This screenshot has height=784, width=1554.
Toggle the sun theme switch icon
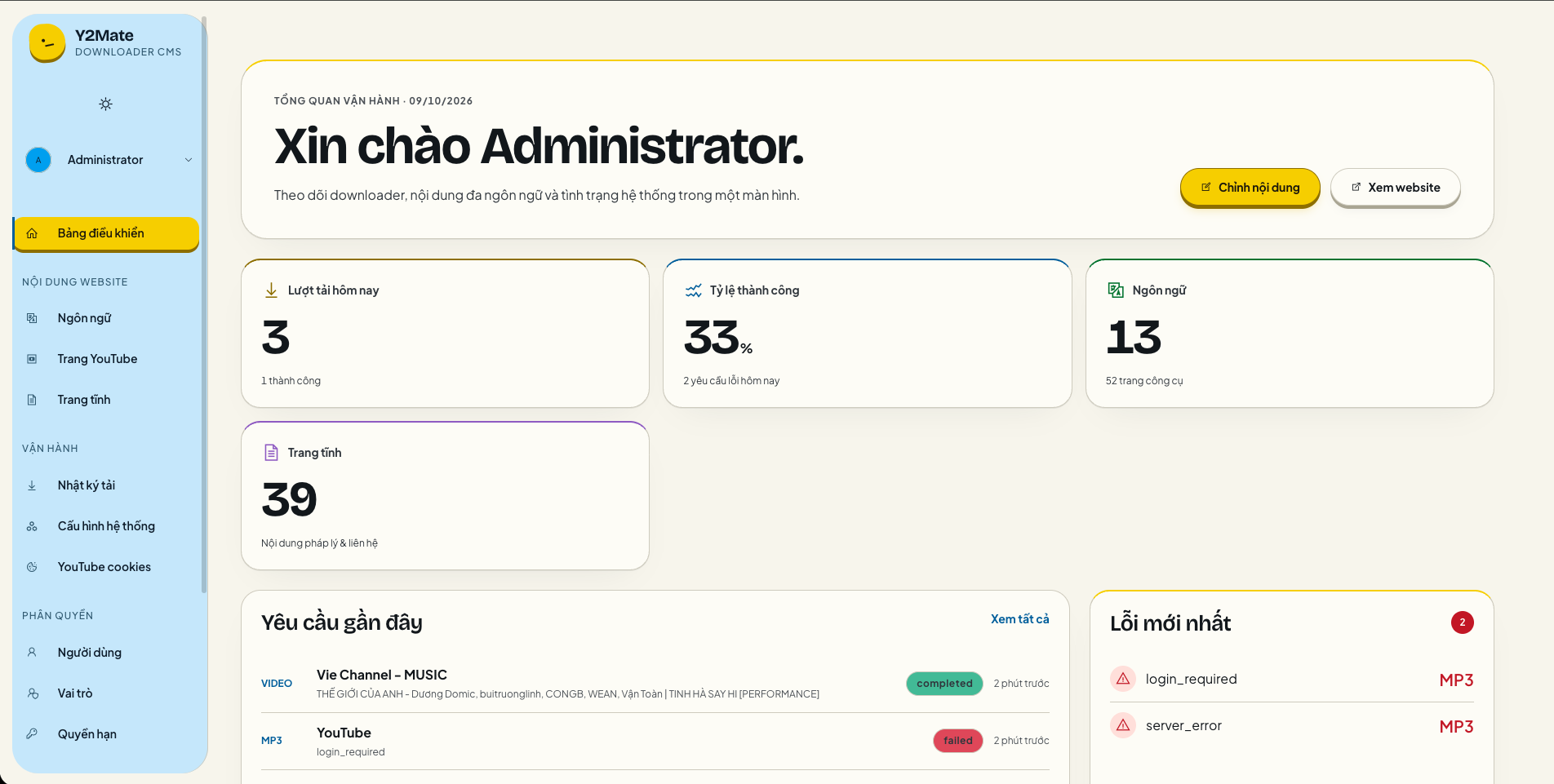105,104
